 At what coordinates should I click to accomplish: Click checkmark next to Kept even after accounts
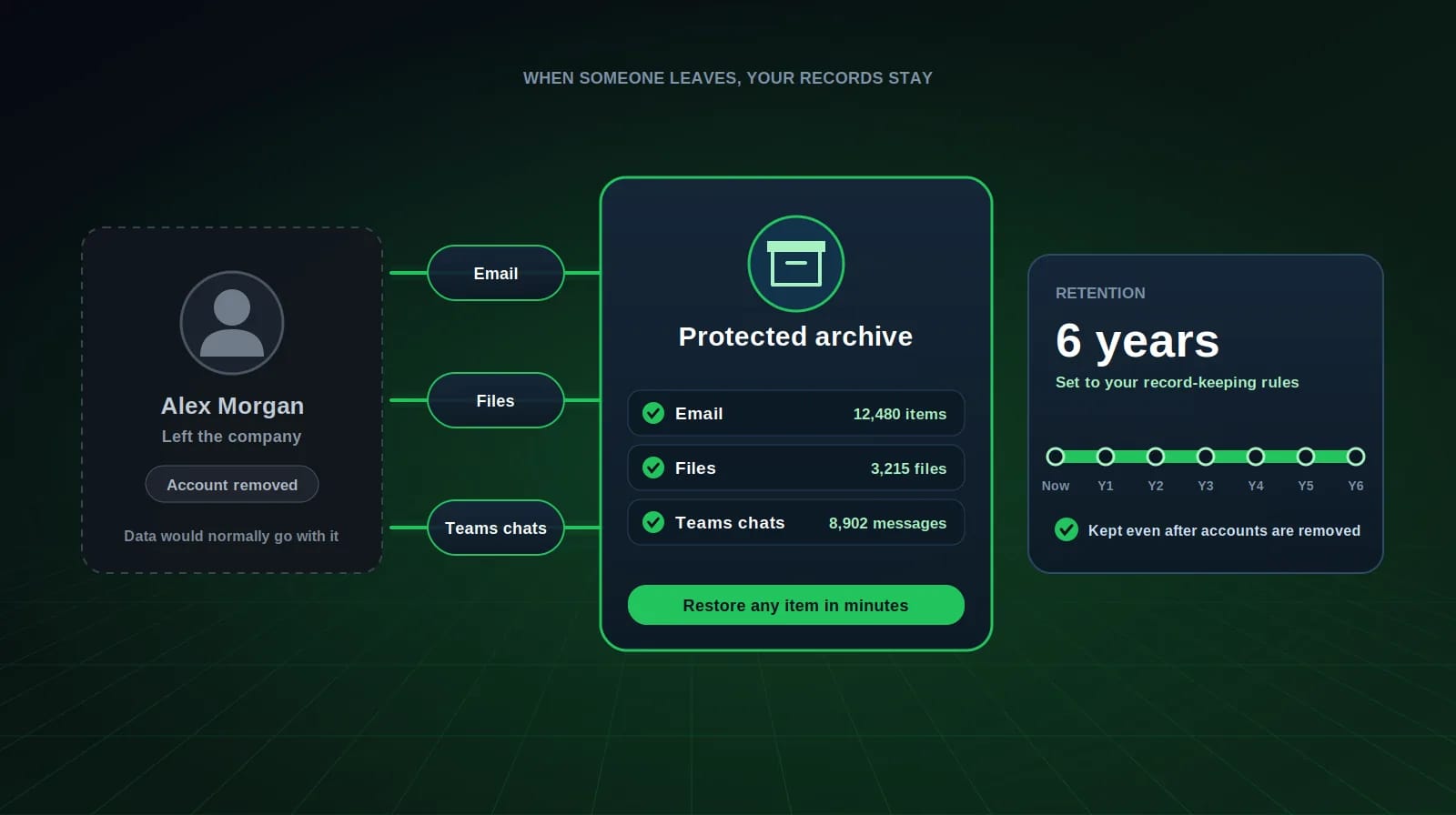(1067, 529)
